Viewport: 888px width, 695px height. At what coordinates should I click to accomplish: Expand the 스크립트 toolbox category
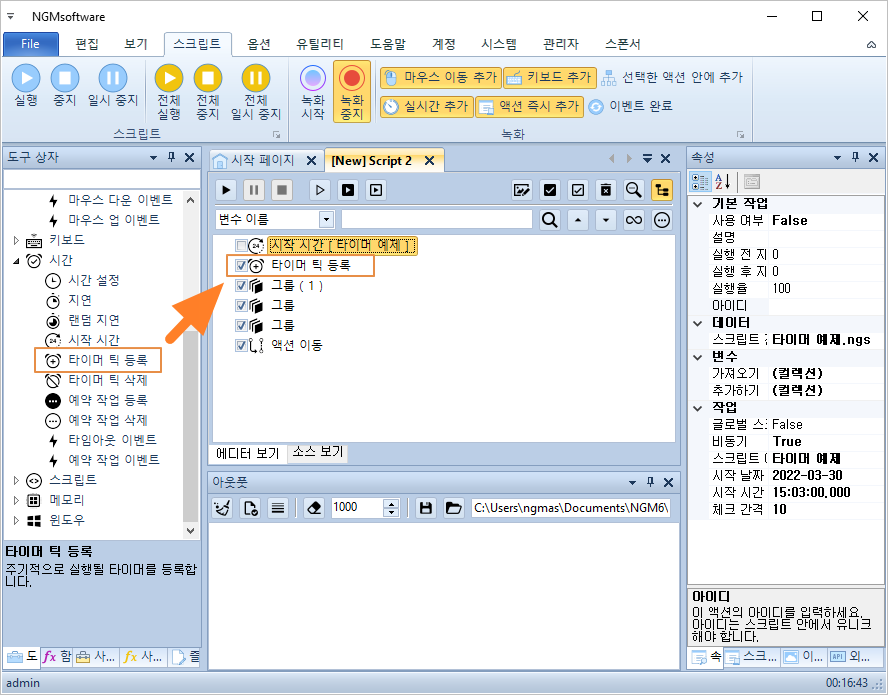coord(16,480)
